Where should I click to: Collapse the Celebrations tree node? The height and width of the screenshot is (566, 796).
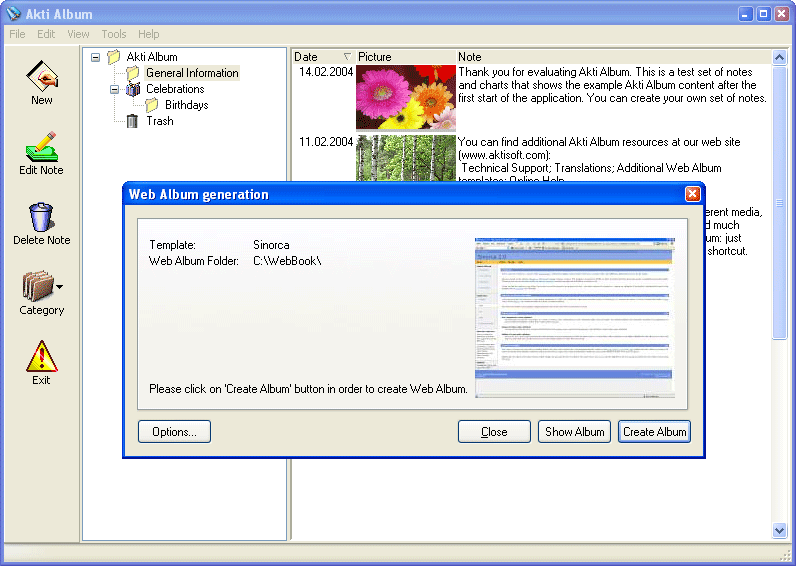pos(115,89)
